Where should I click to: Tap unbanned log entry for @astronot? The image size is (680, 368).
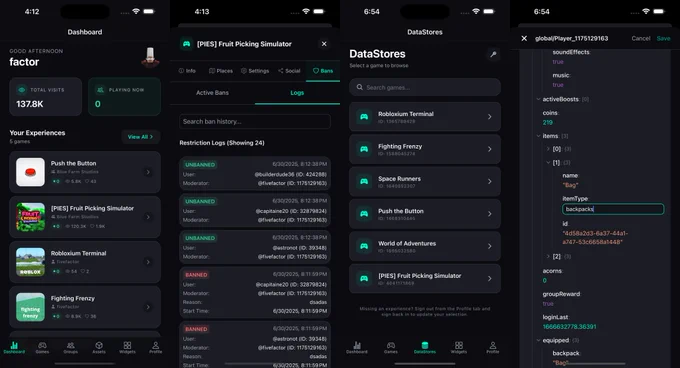pos(255,247)
